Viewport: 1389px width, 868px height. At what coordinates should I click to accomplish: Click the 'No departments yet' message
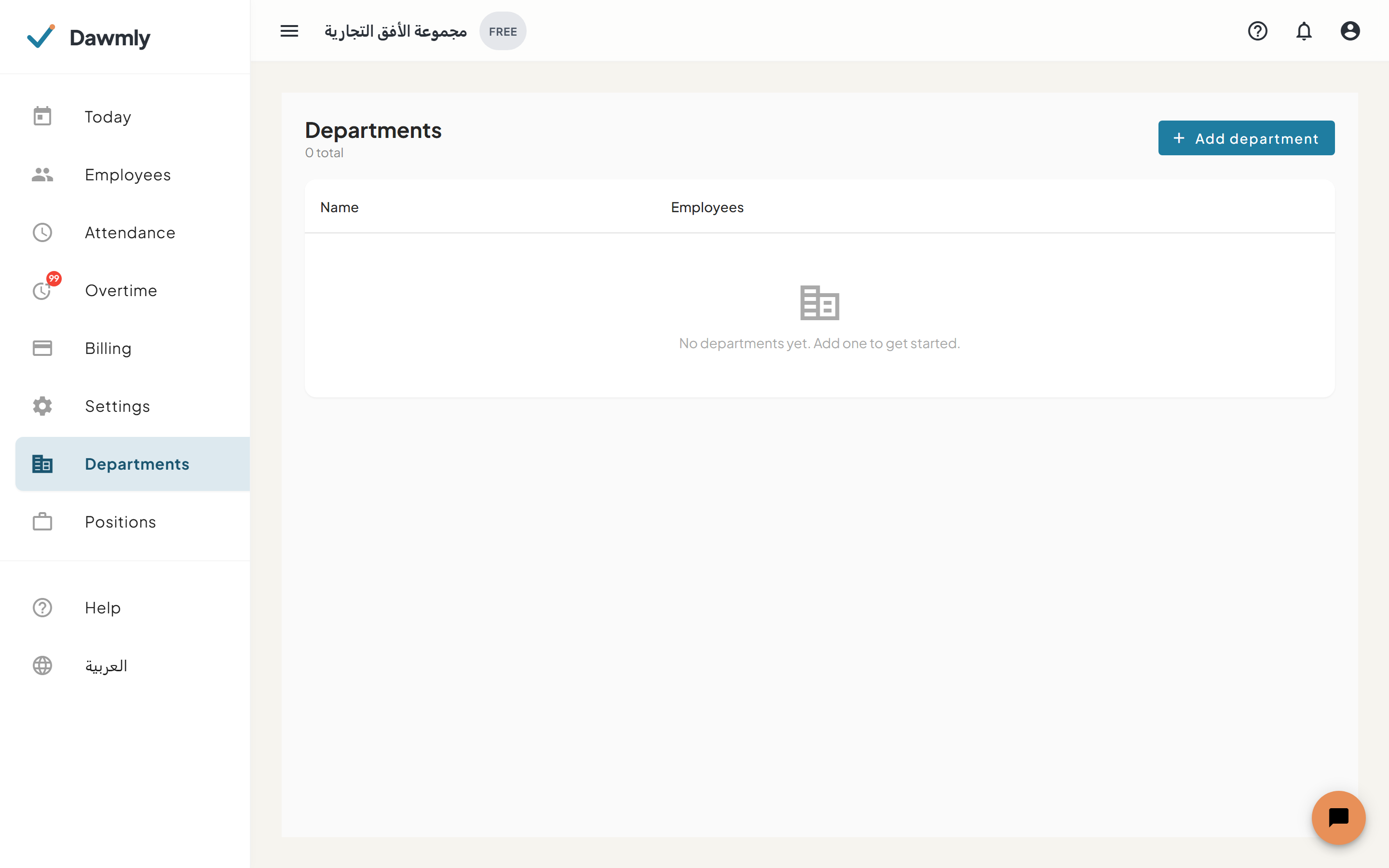819,343
